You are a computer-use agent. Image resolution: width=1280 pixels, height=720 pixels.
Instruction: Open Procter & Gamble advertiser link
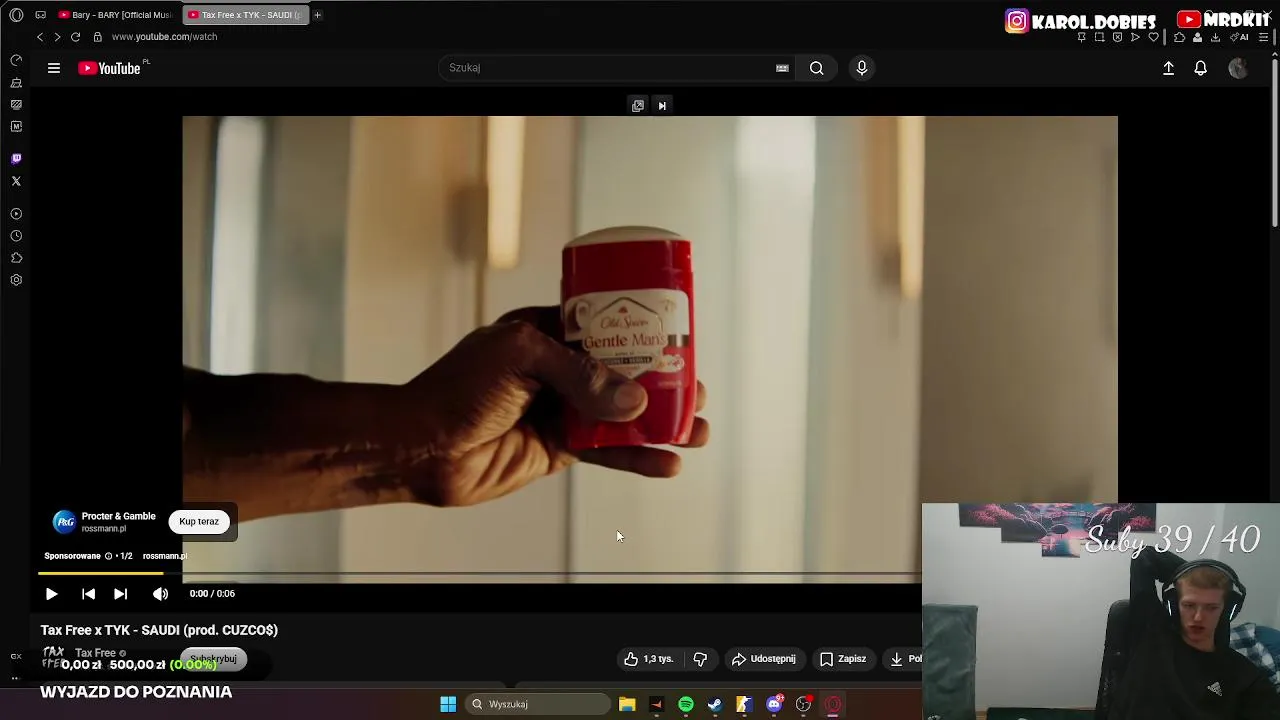click(118, 517)
